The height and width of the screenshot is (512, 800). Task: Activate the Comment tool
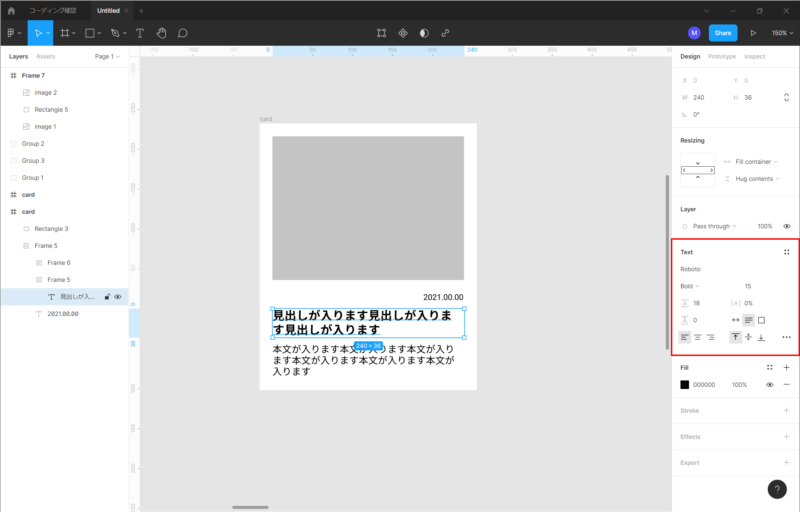[183, 33]
